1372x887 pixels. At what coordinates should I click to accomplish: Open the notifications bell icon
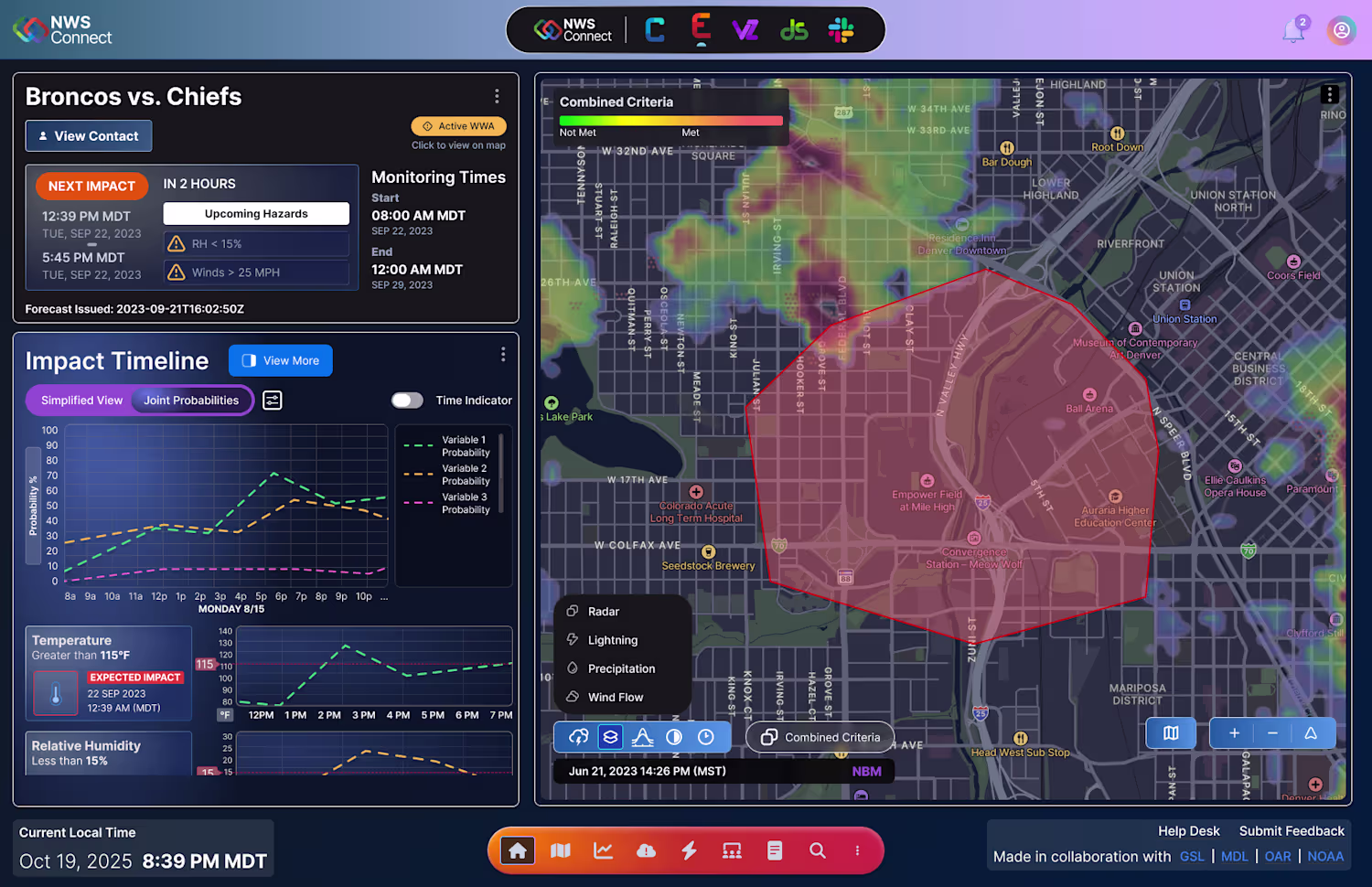click(x=1293, y=31)
